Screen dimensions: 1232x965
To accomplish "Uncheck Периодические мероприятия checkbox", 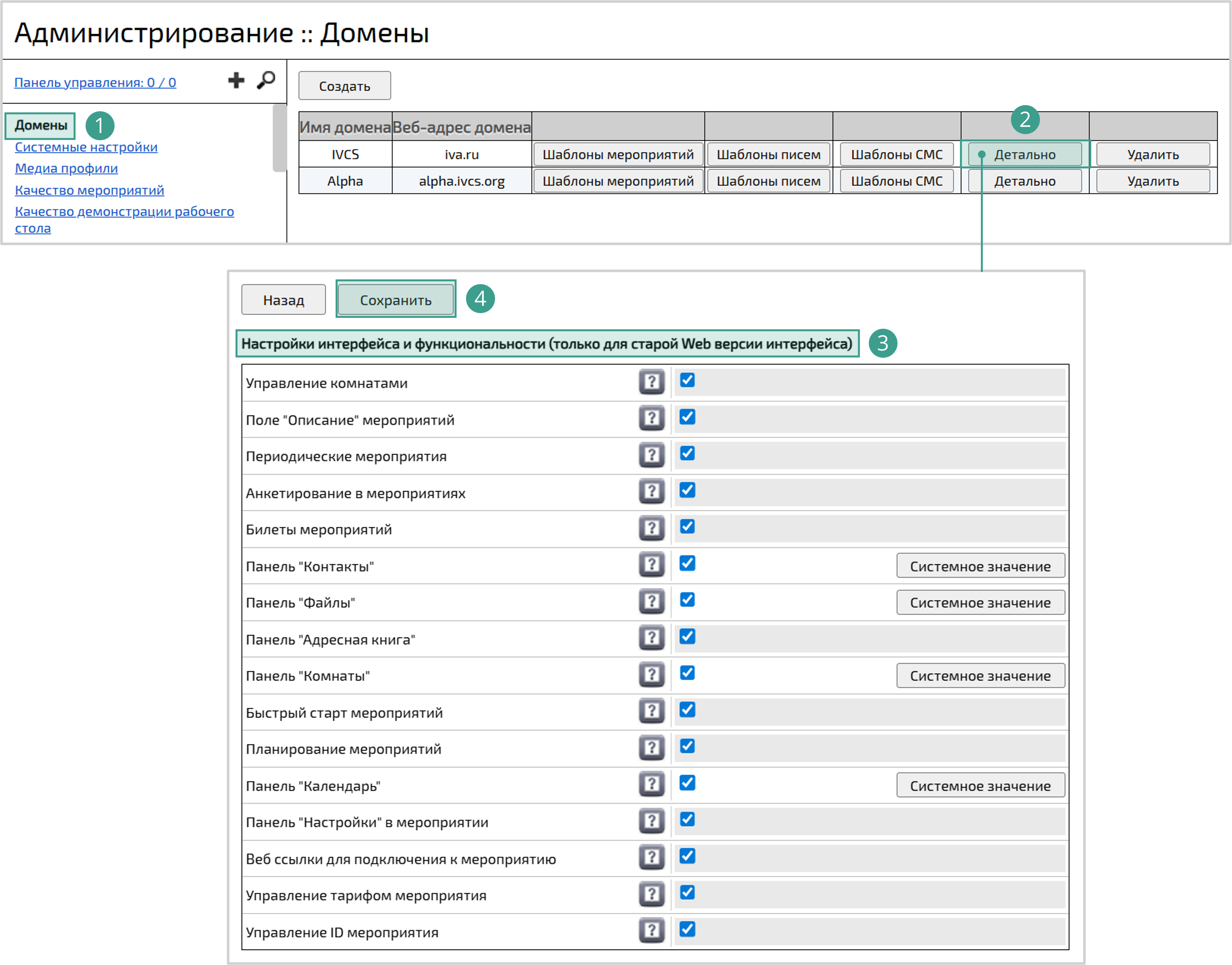I will [687, 454].
